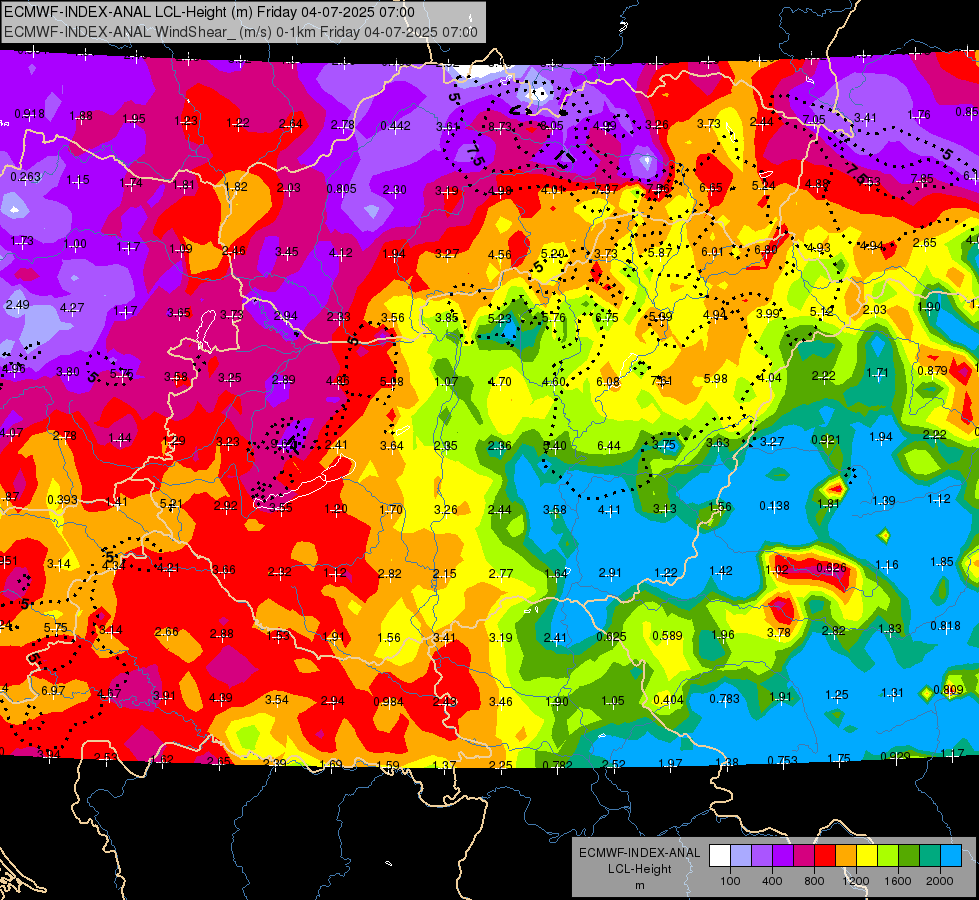Click the wind shear value 0.138

coord(774,506)
